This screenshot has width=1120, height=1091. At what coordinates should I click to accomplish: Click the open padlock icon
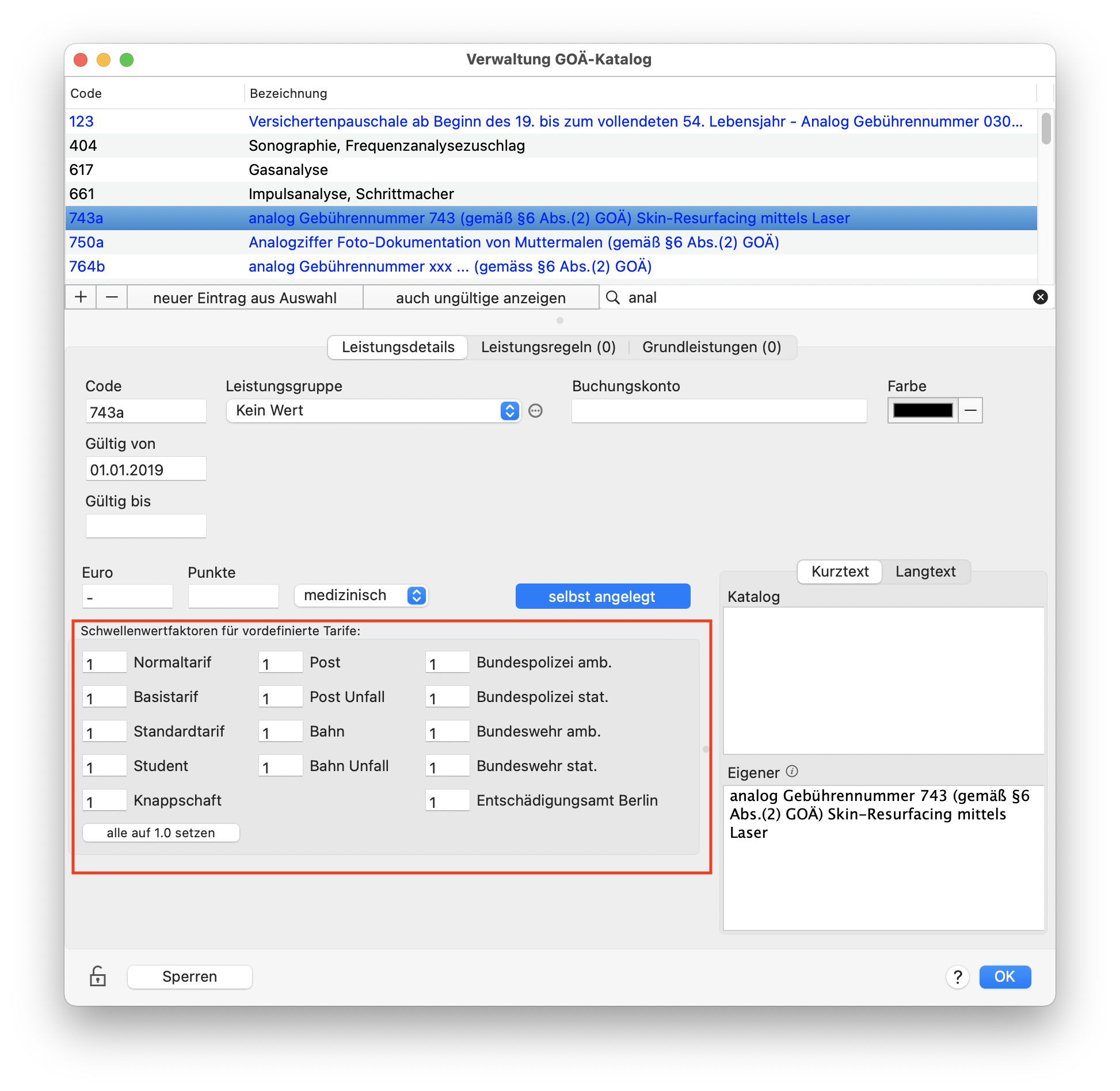point(98,976)
